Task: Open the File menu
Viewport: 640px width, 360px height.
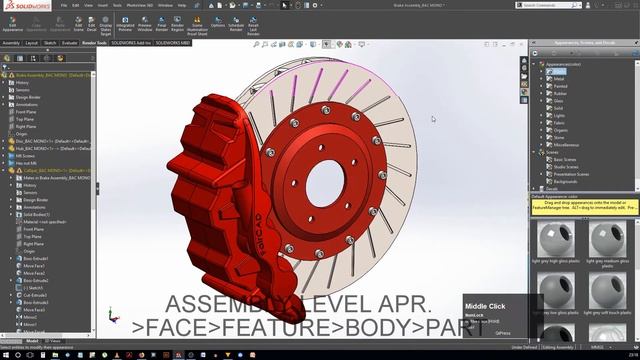Action: (64, 6)
